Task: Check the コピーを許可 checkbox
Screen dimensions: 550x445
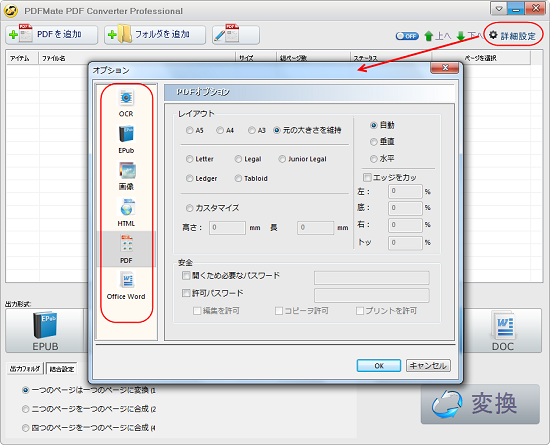Action: [x=279, y=311]
